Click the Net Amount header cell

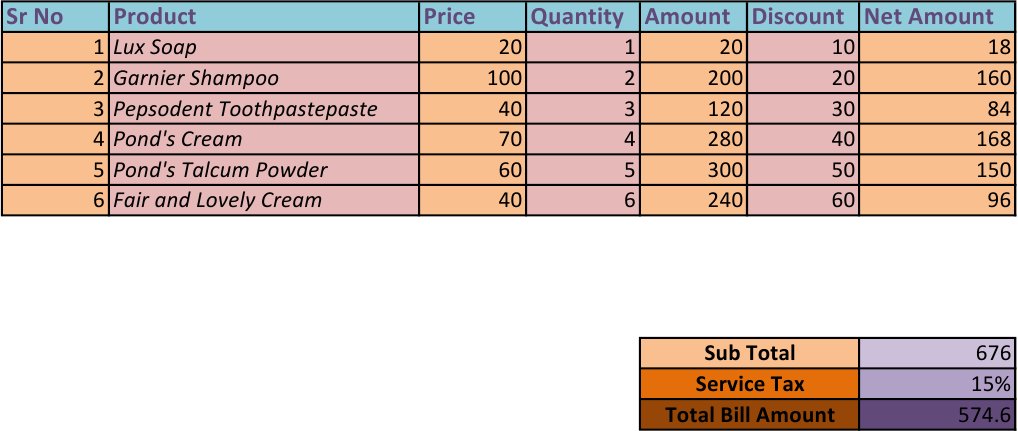pos(938,16)
